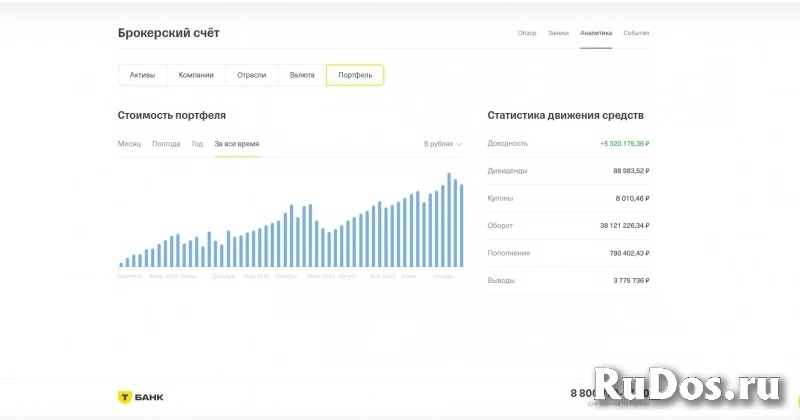800x420 pixels.
Task: Choose the Компании analytics segment
Action: 196,75
